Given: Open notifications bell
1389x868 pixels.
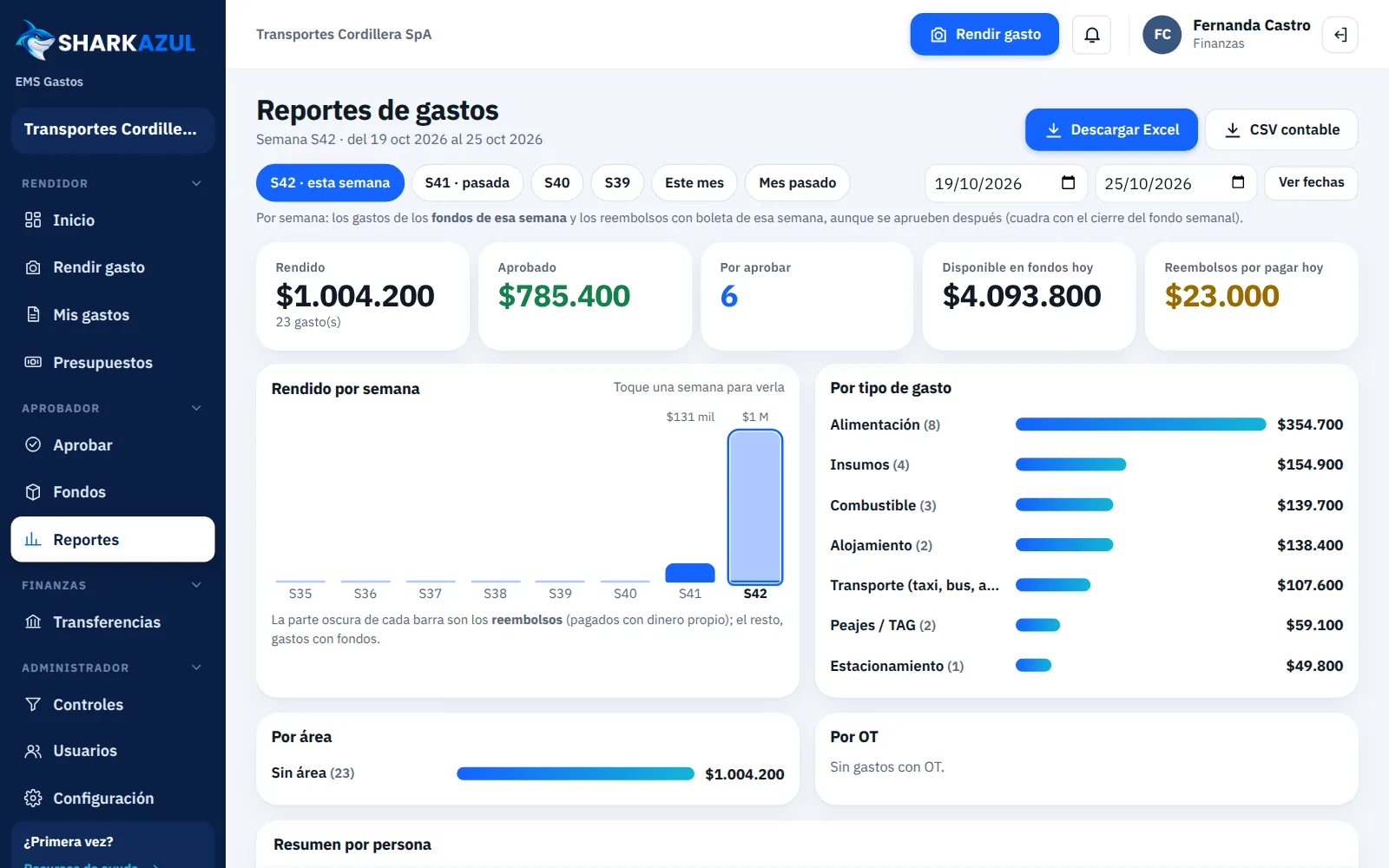Looking at the screenshot, I should point(1092,35).
